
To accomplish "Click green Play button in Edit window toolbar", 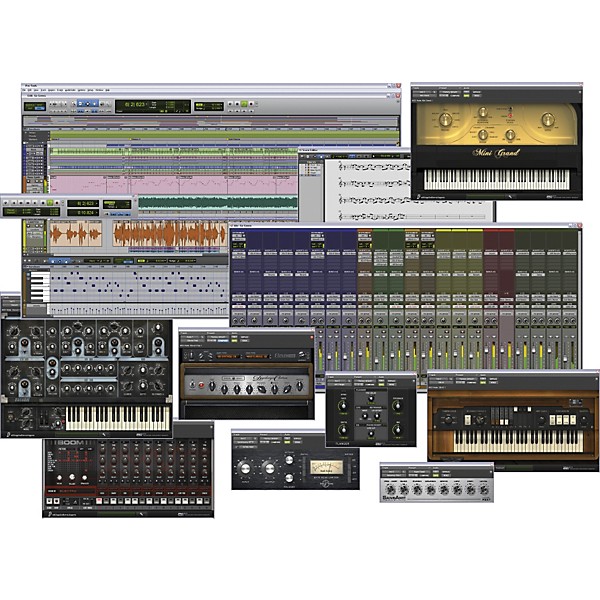I will pos(245,104).
